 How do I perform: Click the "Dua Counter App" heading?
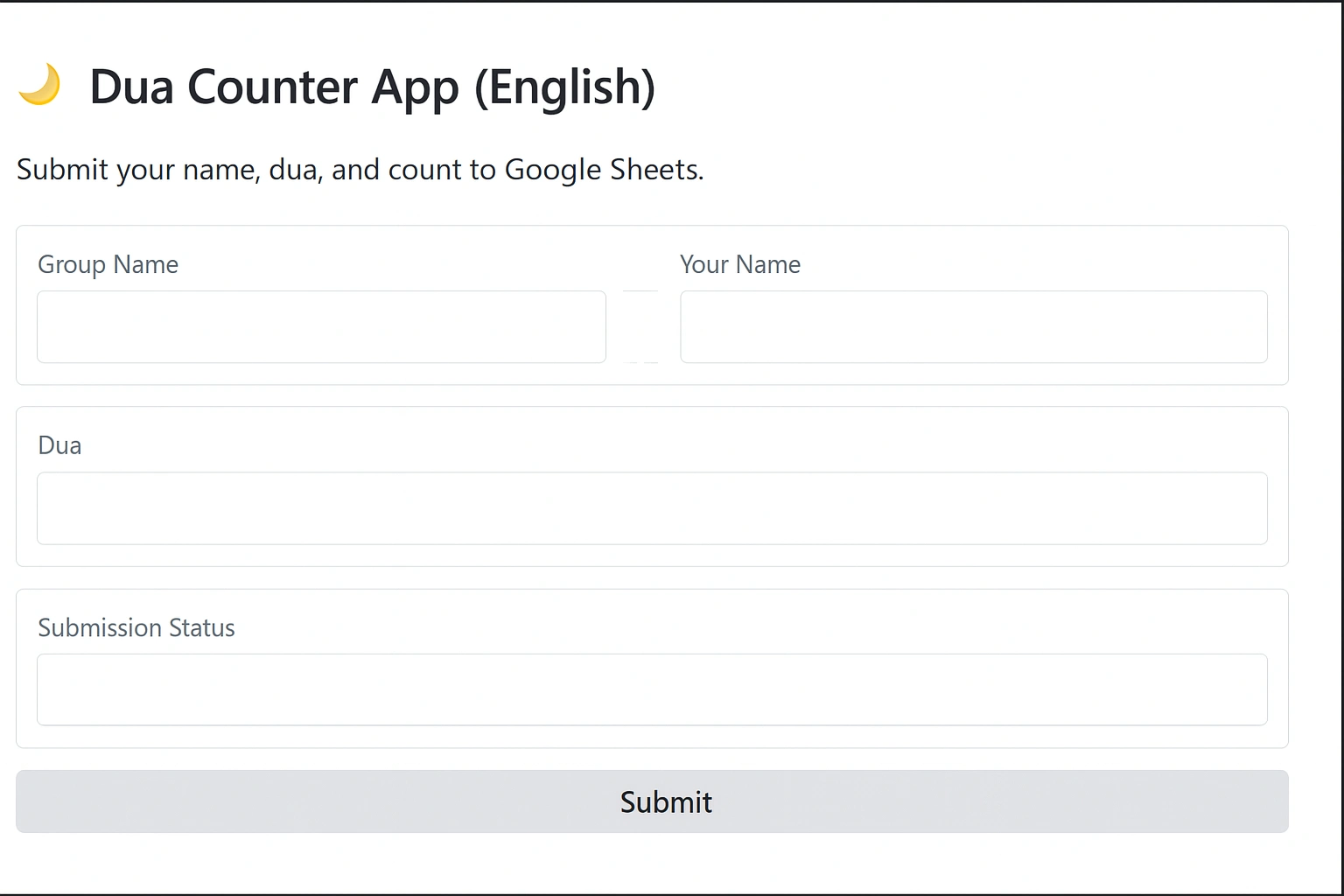274,87
